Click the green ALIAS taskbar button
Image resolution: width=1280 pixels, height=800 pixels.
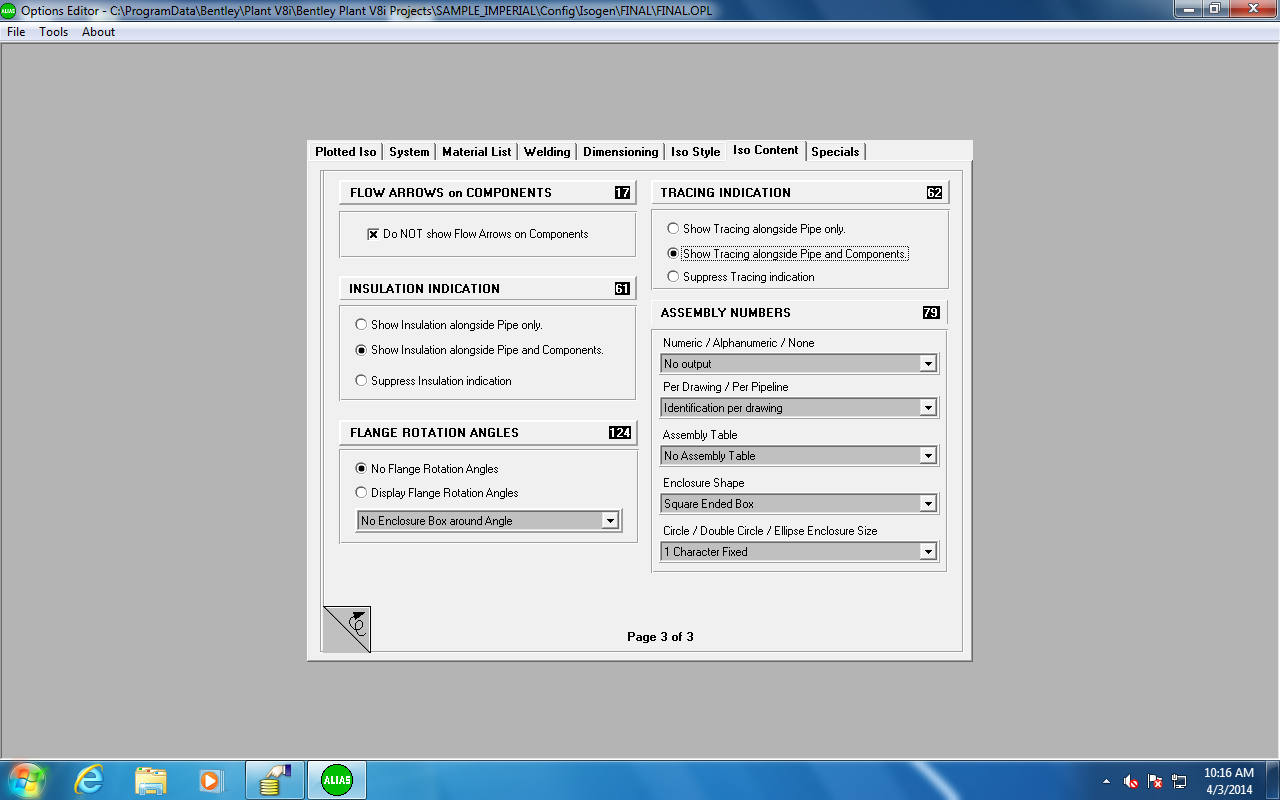coord(336,780)
